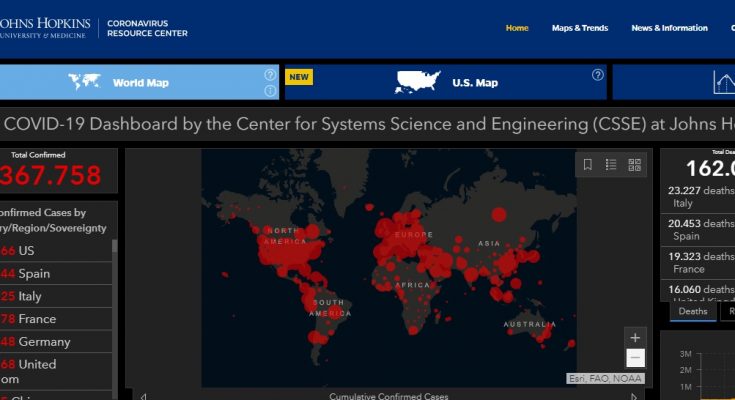The height and width of the screenshot is (400, 735).
Task: Click the trend chart icon tab
Action: point(724,83)
